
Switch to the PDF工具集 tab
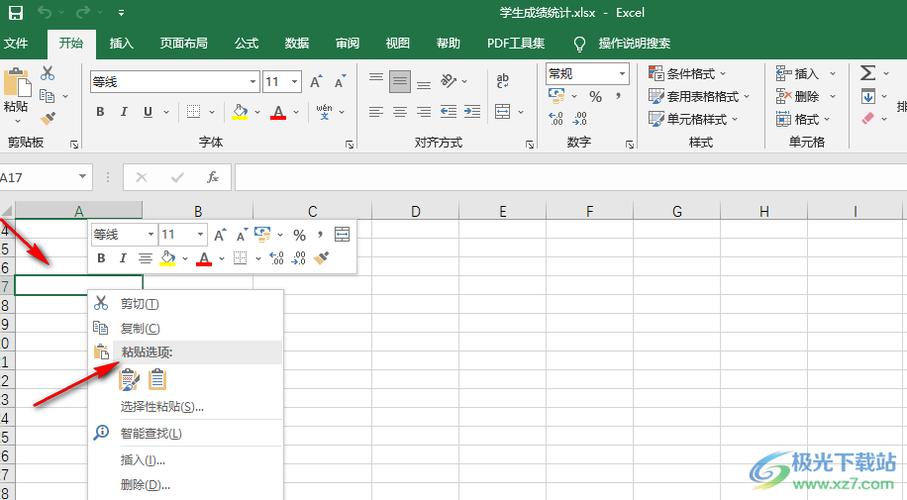pyautogui.click(x=516, y=43)
